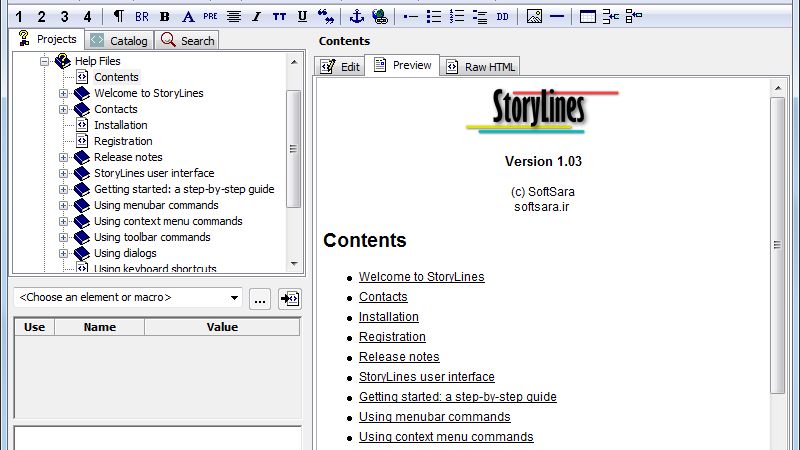Screen dimensions: 800x450
Task: Open Release notes link in preview
Action: [x=399, y=357]
